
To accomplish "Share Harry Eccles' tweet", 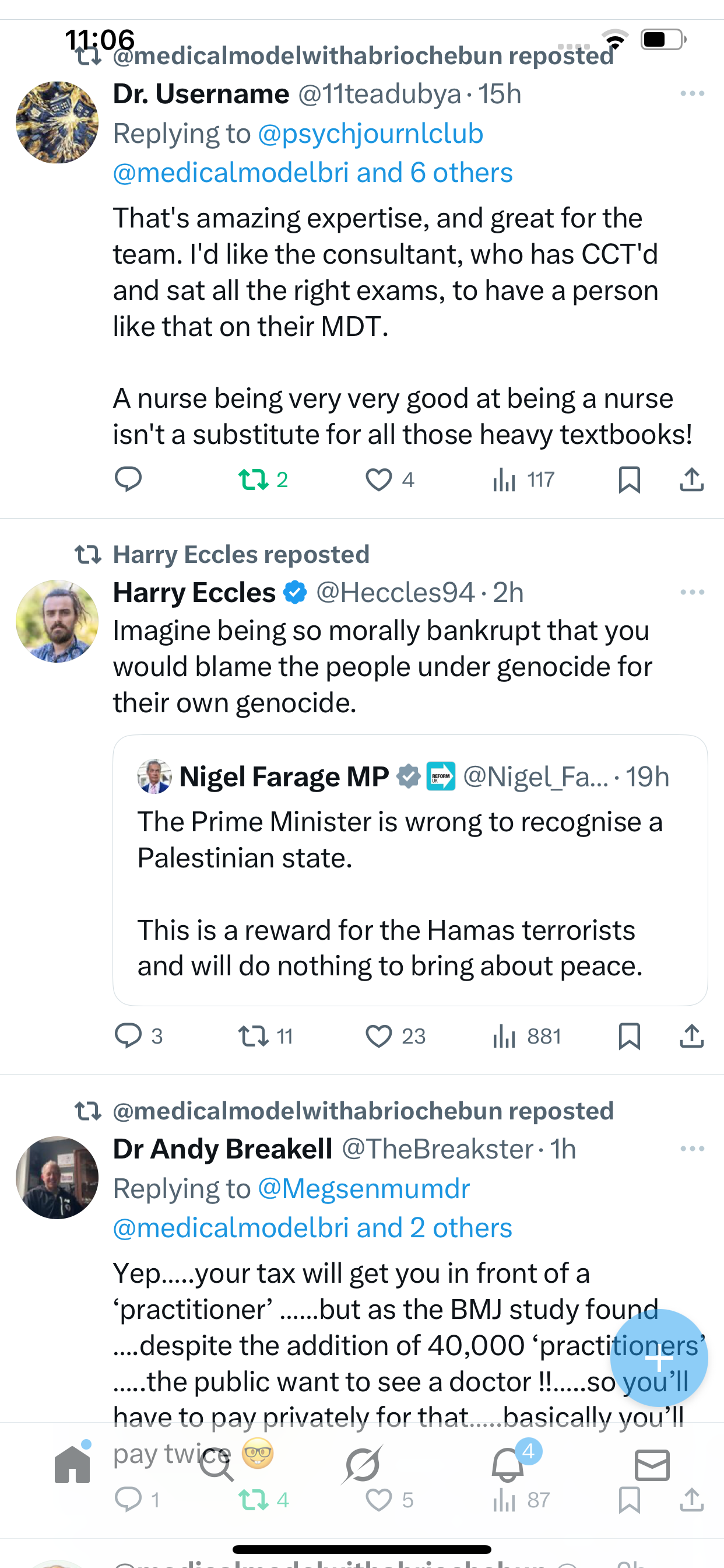I will point(692,1036).
